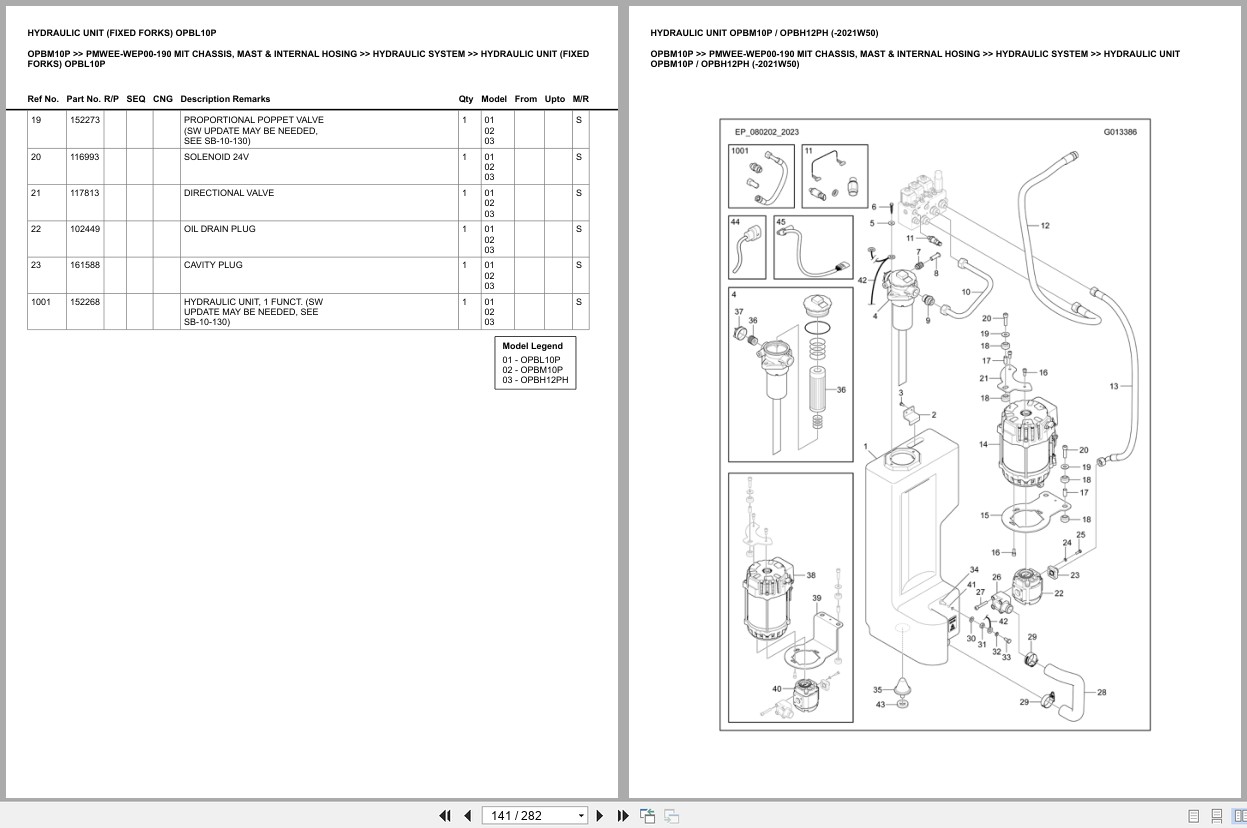This screenshot has height=828, width=1247.
Task: Click the Part No. column header
Action: click(83, 99)
